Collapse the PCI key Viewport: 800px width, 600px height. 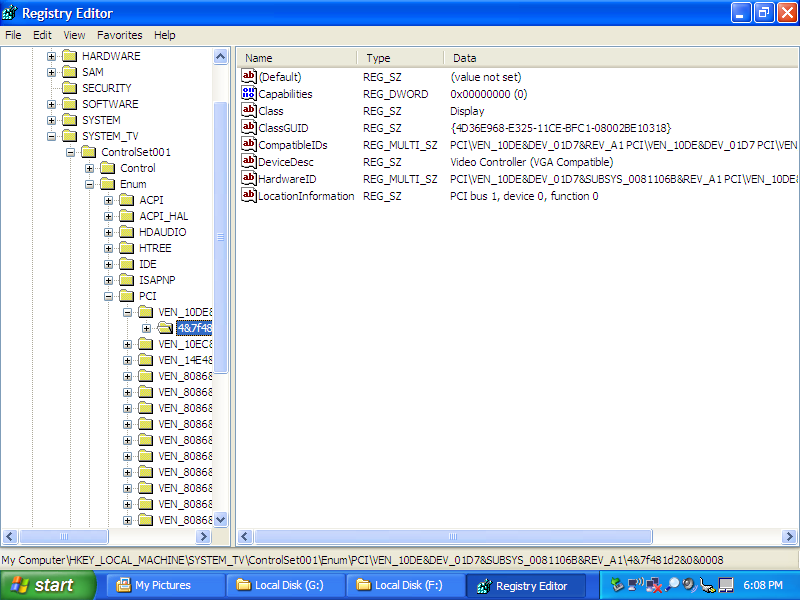point(109,296)
